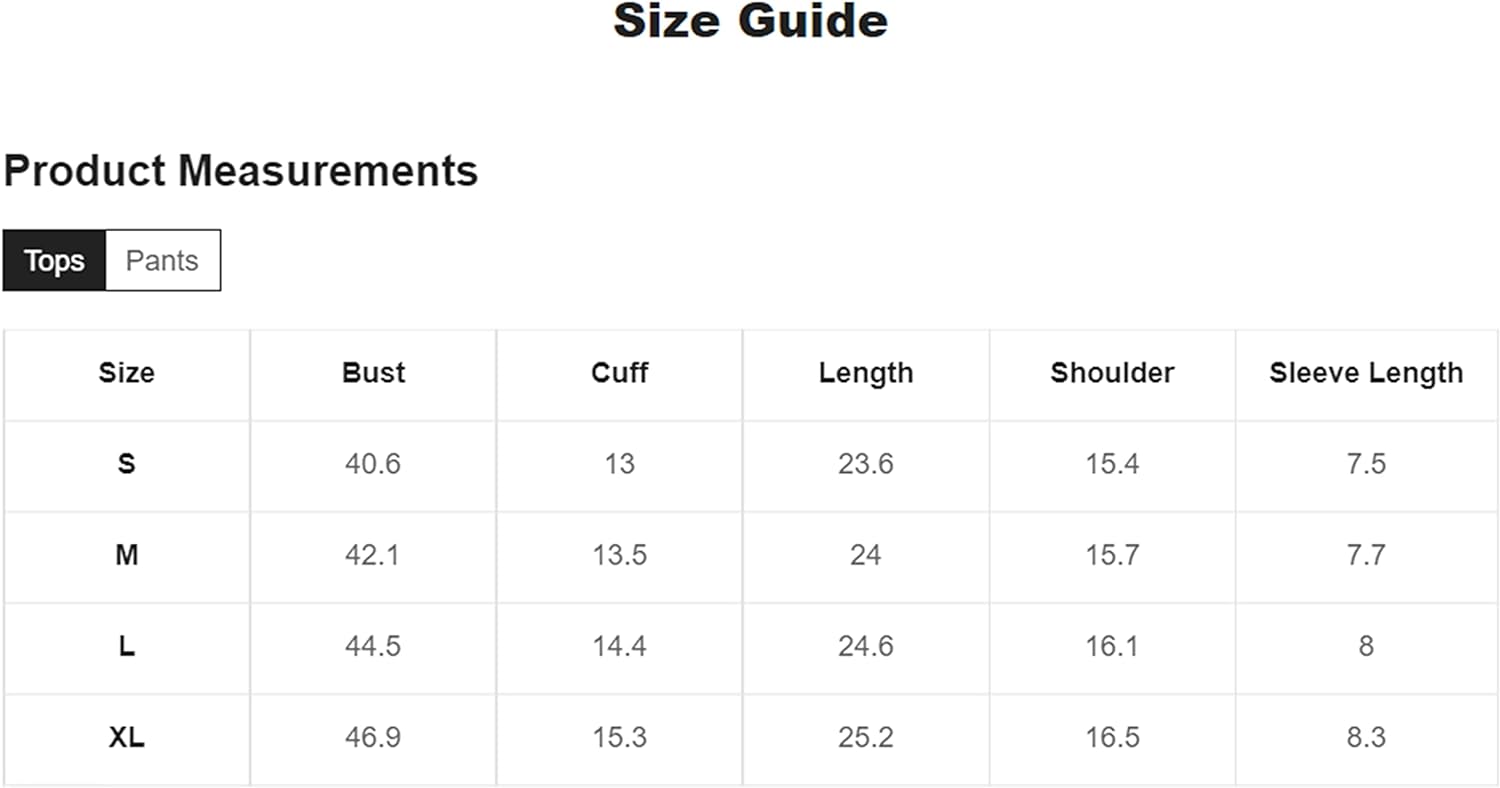Viewport: 1500px width, 788px height.
Task: Click the Size Guide title
Action: 750,22
